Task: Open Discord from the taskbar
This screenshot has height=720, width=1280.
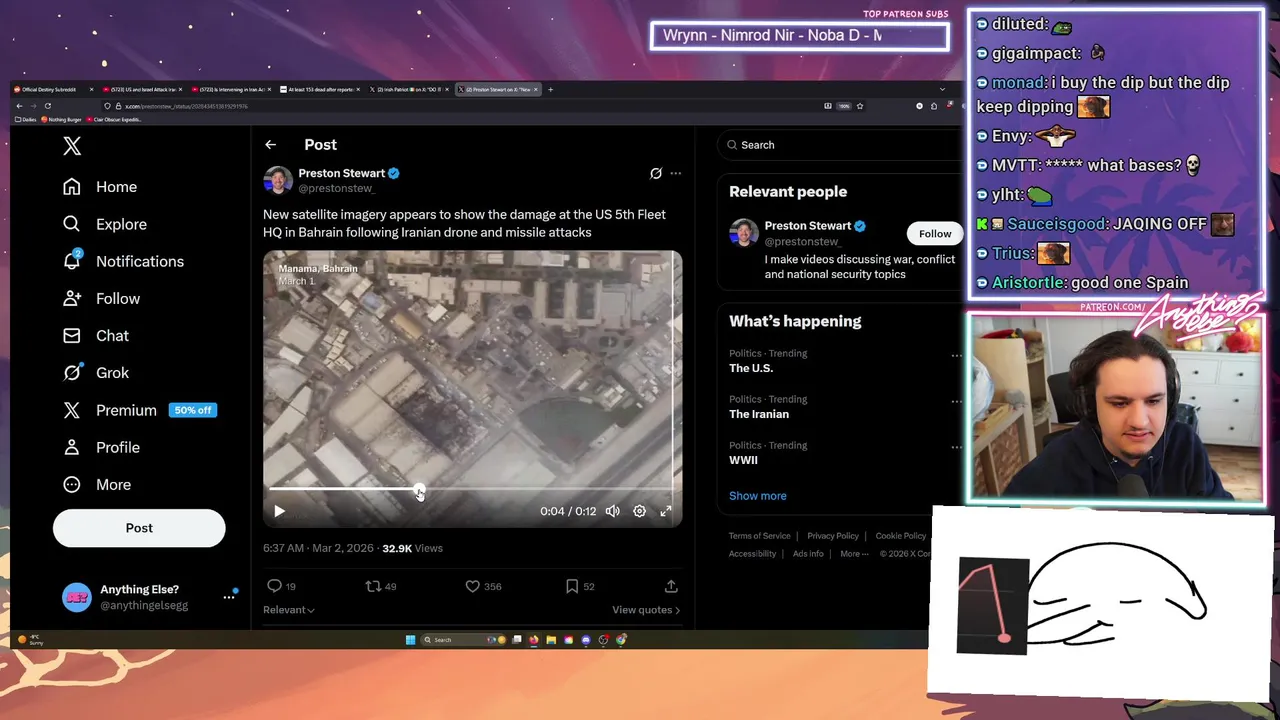Action: tap(586, 640)
